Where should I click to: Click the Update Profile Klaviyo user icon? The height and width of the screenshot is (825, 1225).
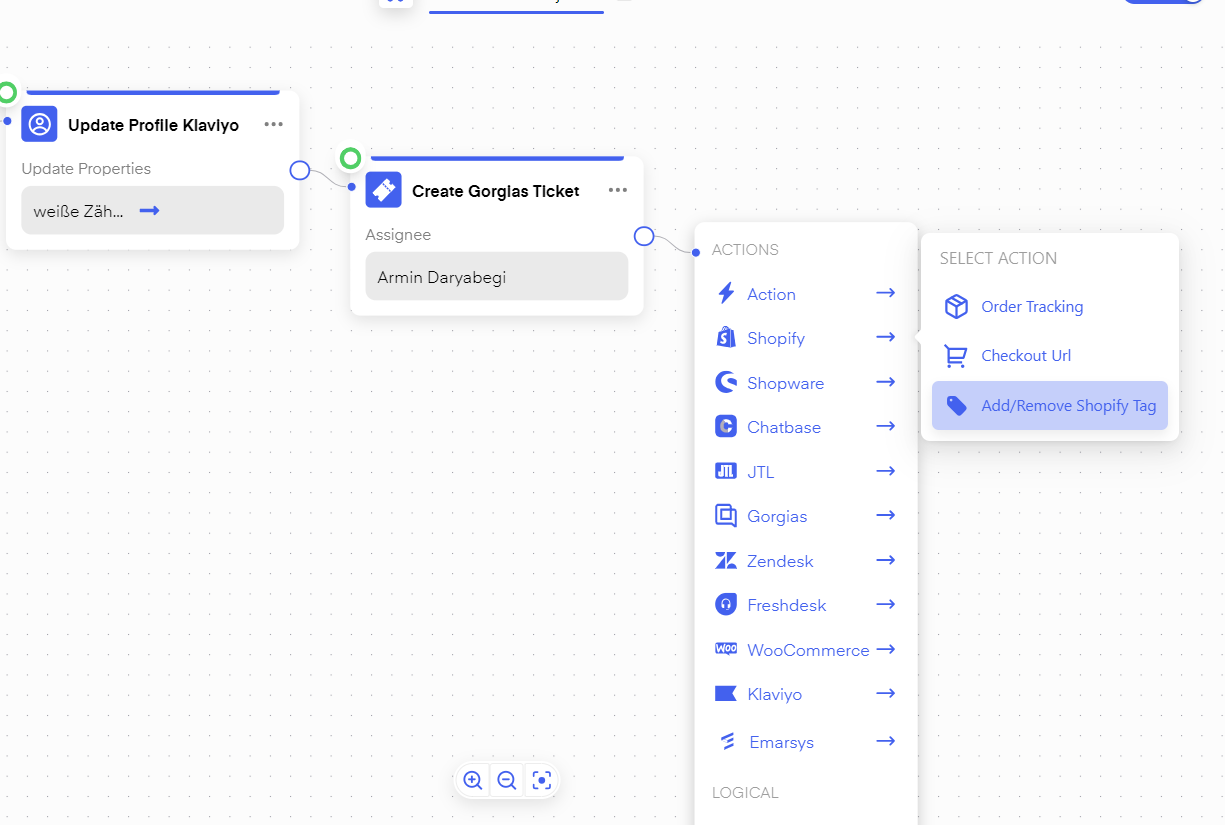pos(39,124)
